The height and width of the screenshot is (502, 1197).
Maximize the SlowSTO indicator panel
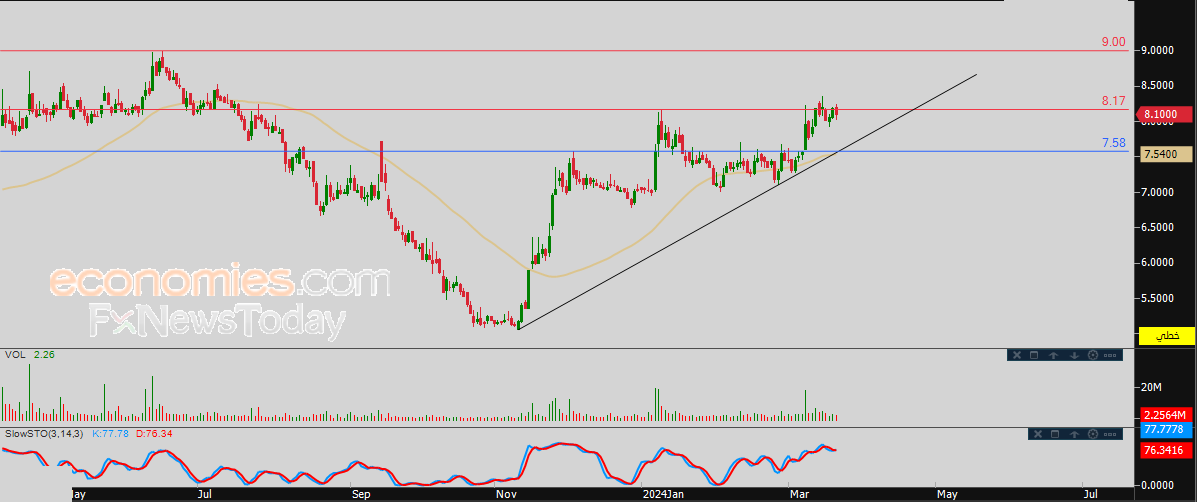[1053, 434]
